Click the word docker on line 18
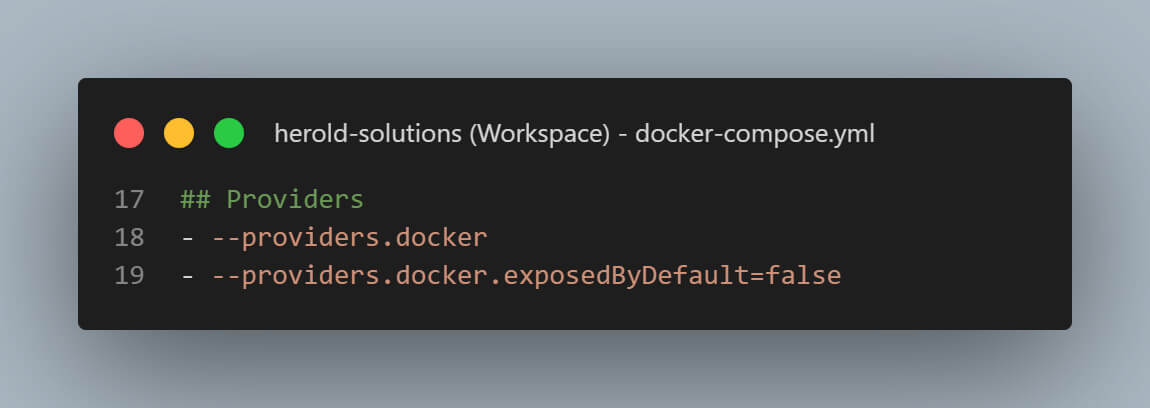The height and width of the screenshot is (408, 1150). point(441,238)
